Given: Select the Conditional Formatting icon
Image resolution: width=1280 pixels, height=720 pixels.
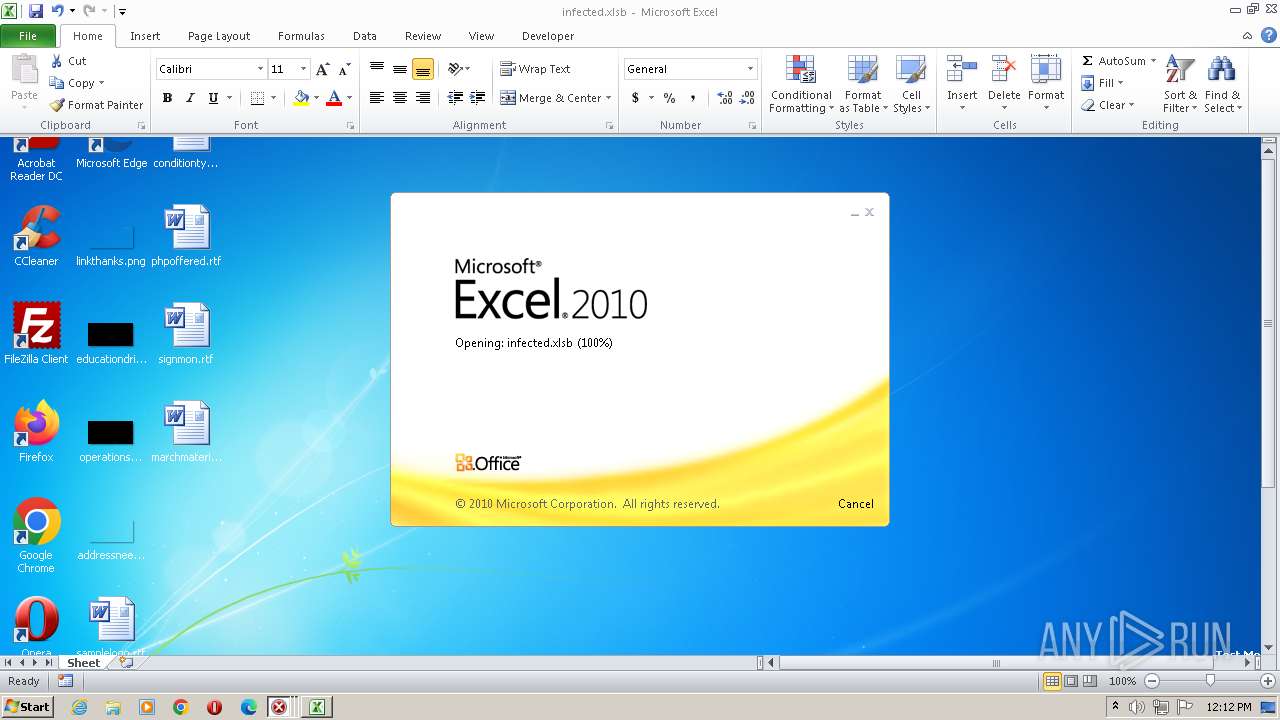Looking at the screenshot, I should pos(800,69).
